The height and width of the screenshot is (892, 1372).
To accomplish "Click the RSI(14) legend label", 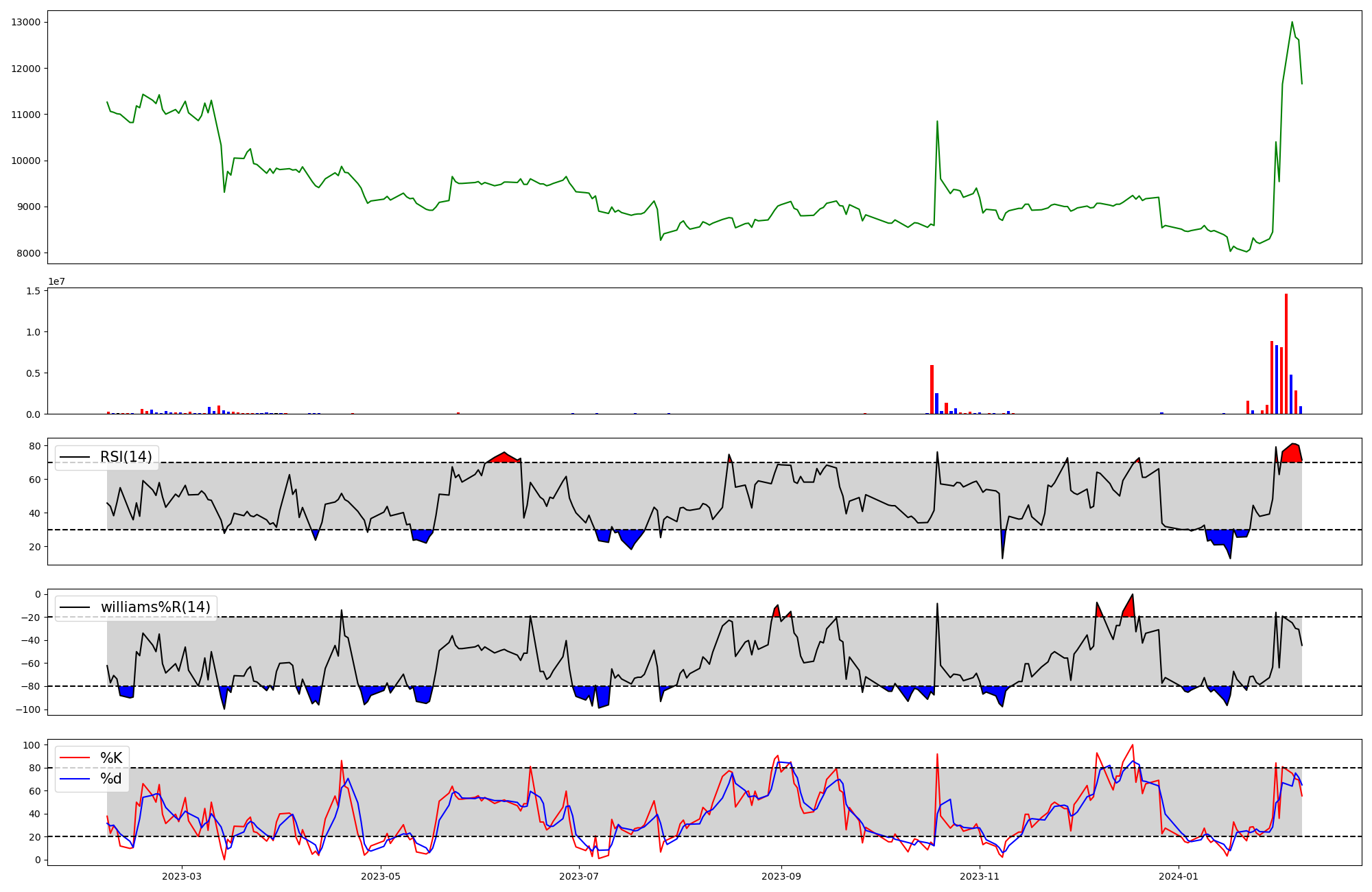I will coord(126,457).
